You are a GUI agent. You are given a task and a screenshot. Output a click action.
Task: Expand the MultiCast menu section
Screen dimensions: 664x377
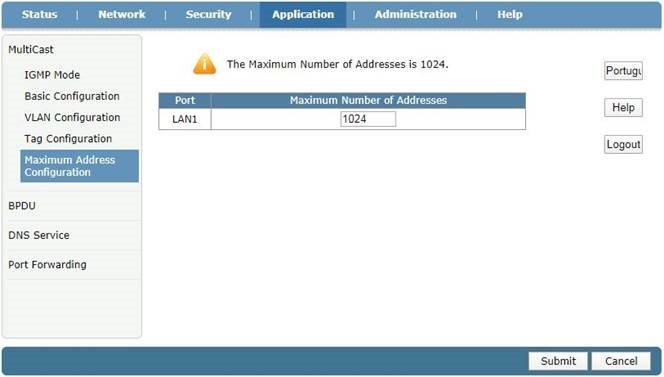[x=31, y=50]
